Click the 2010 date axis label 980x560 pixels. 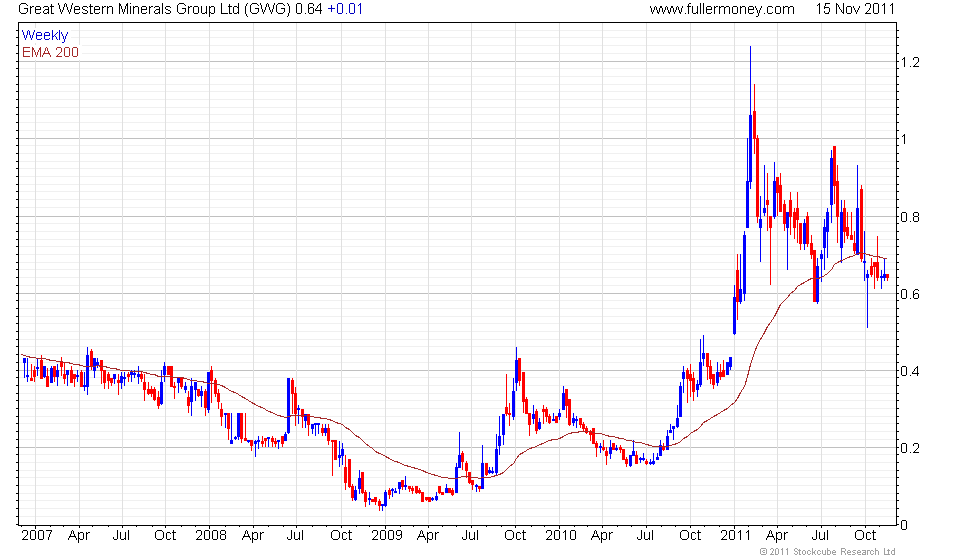[x=561, y=536]
